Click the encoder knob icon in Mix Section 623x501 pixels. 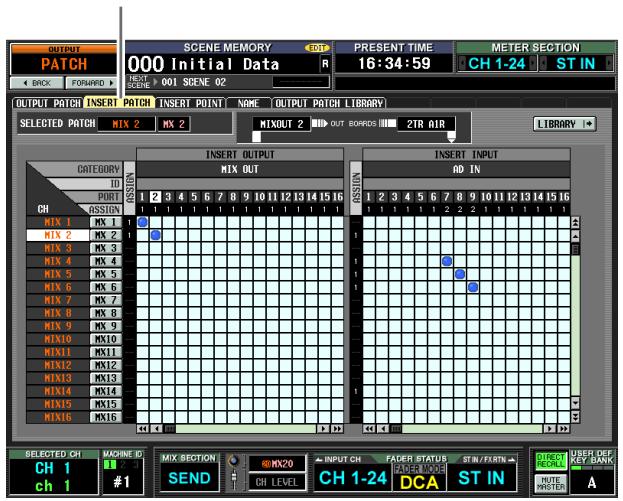[x=234, y=461]
